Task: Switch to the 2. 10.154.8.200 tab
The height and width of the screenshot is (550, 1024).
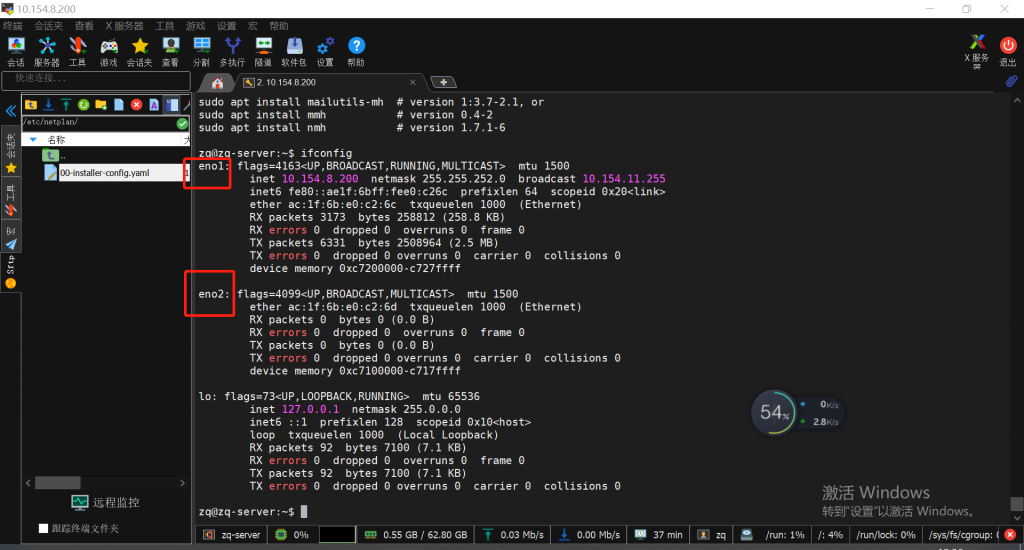Action: pos(284,82)
